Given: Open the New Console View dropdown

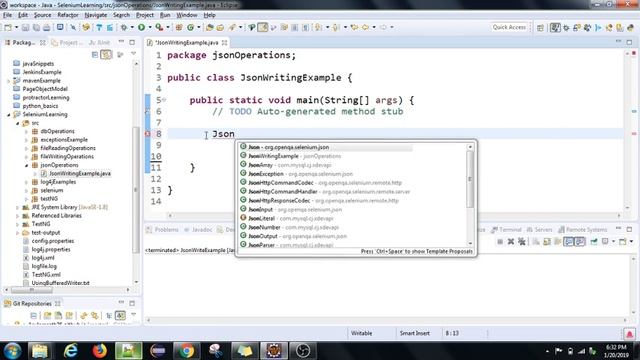Looking at the screenshot, I should tap(631, 242).
